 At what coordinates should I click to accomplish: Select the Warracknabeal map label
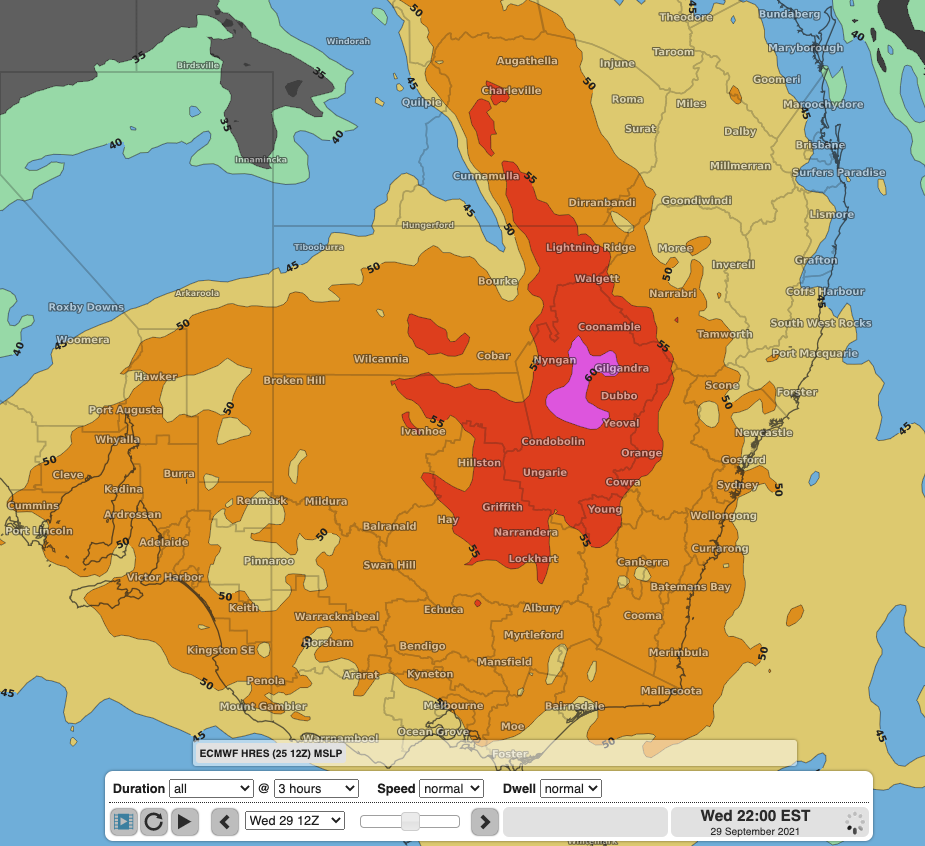pos(337,617)
